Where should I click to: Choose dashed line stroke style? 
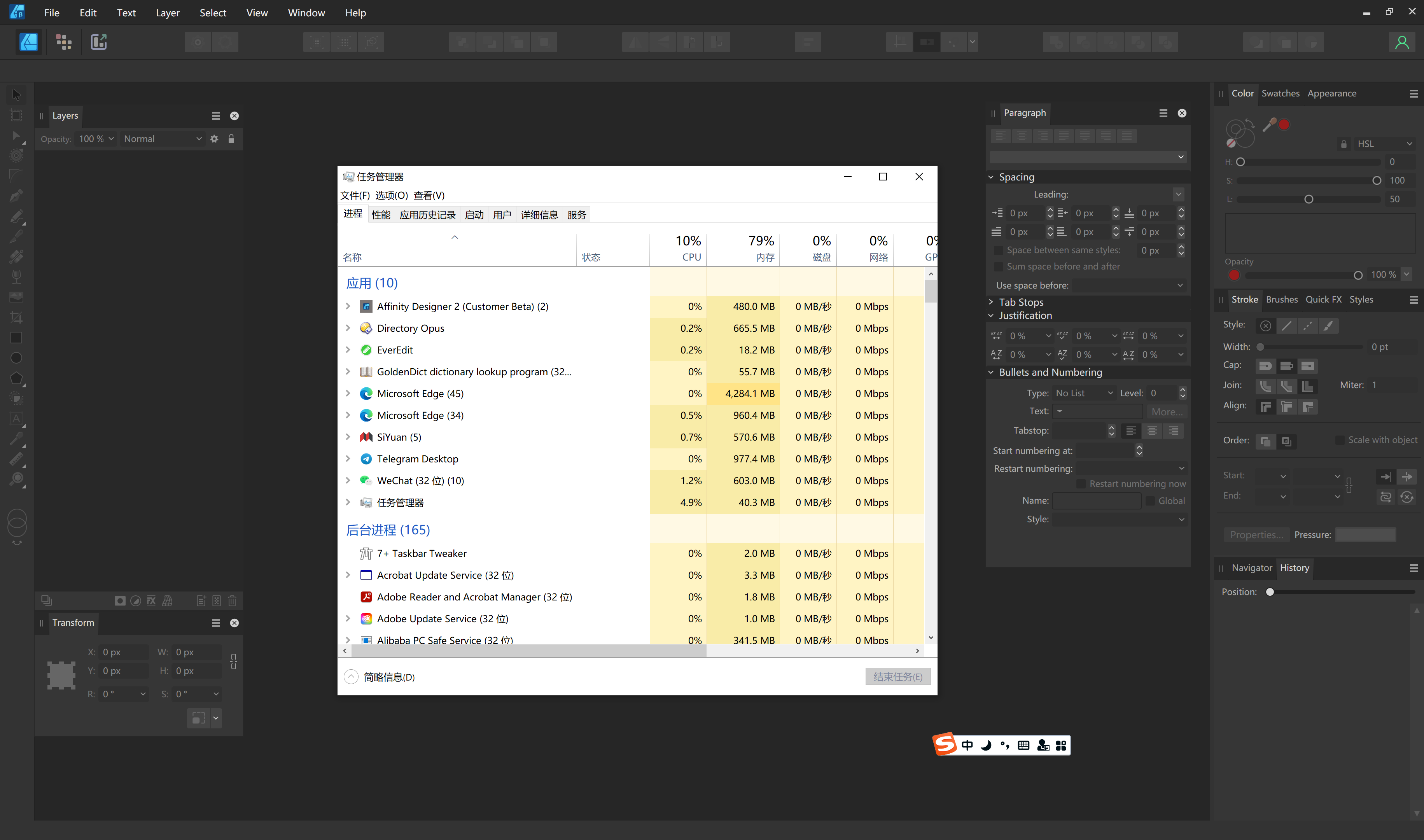1307,325
